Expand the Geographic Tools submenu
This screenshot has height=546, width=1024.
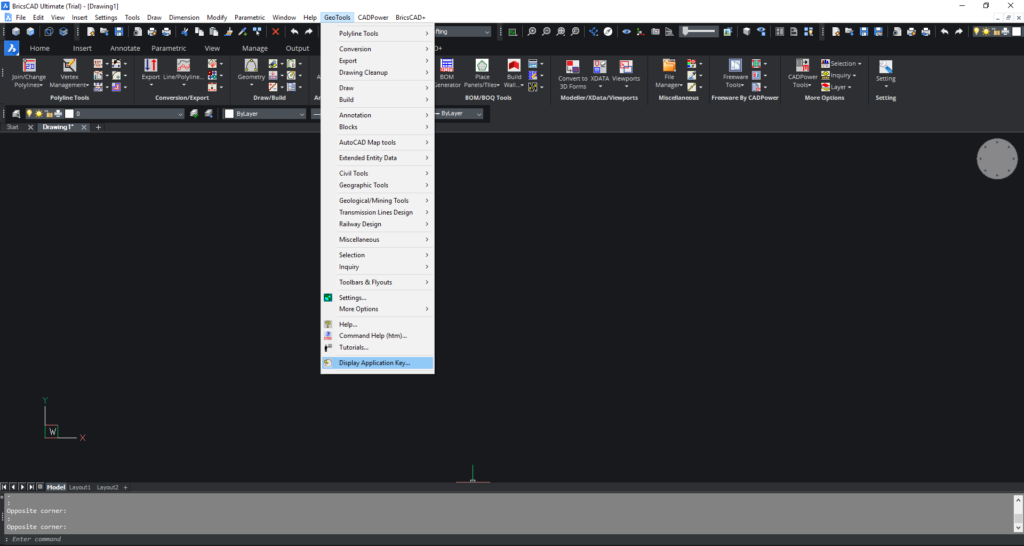pos(377,185)
